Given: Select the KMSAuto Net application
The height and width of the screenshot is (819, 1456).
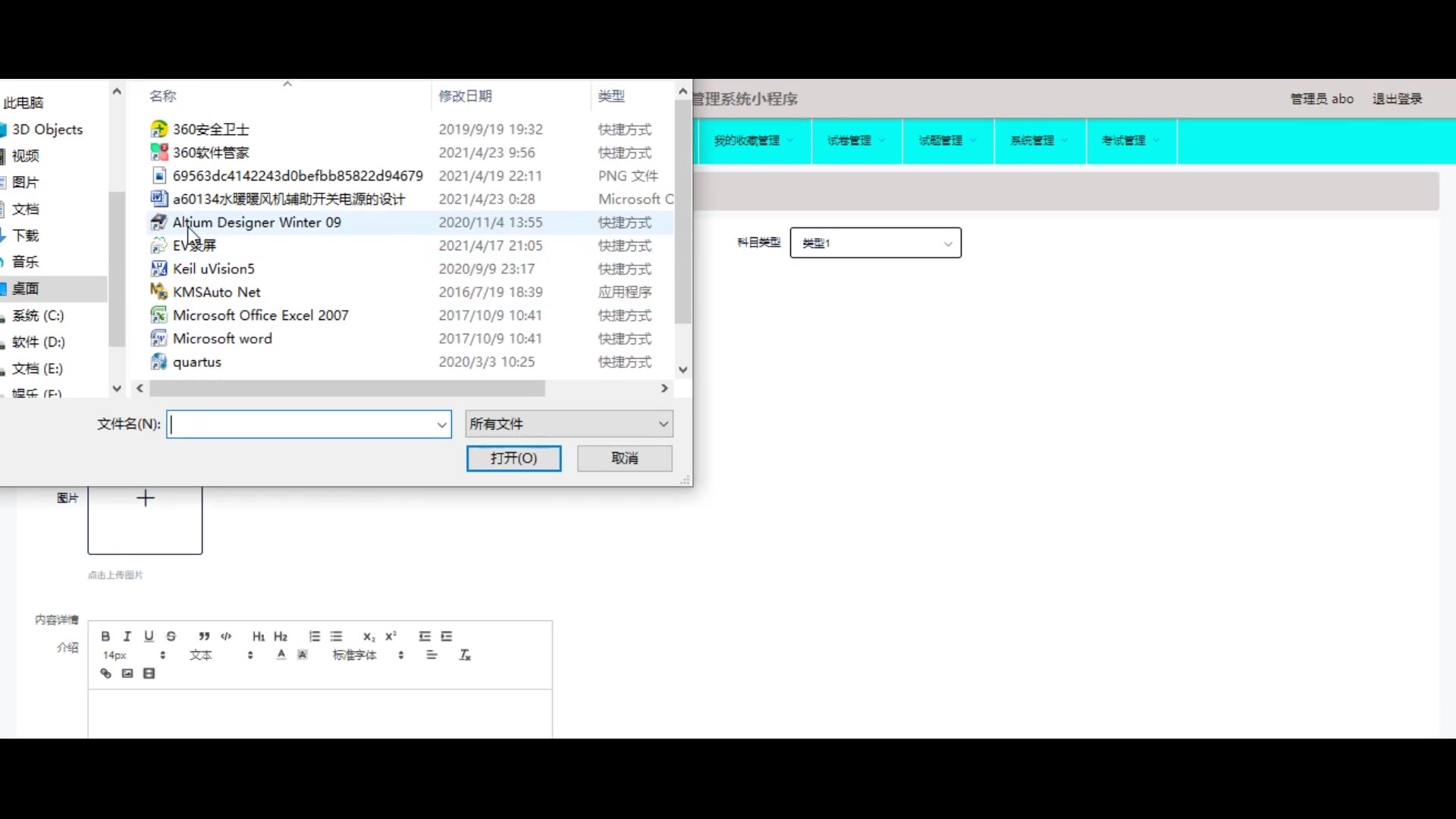Looking at the screenshot, I should [x=216, y=292].
